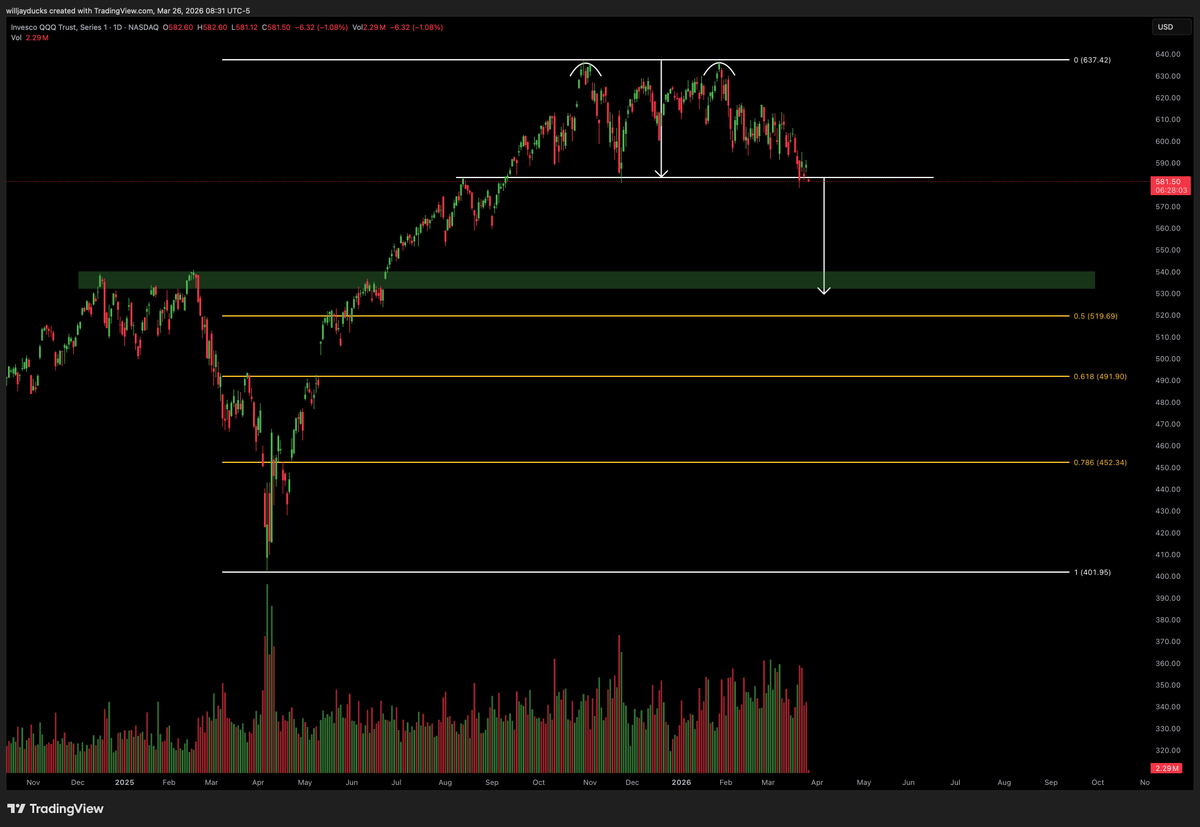Click the 460.00 price axis label
1200x827 pixels.
pos(1166,446)
